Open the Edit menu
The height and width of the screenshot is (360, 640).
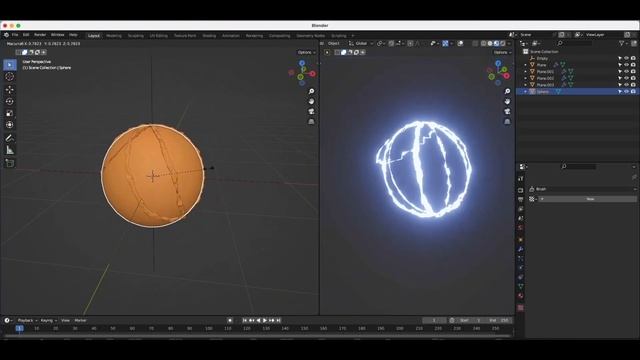click(26, 35)
